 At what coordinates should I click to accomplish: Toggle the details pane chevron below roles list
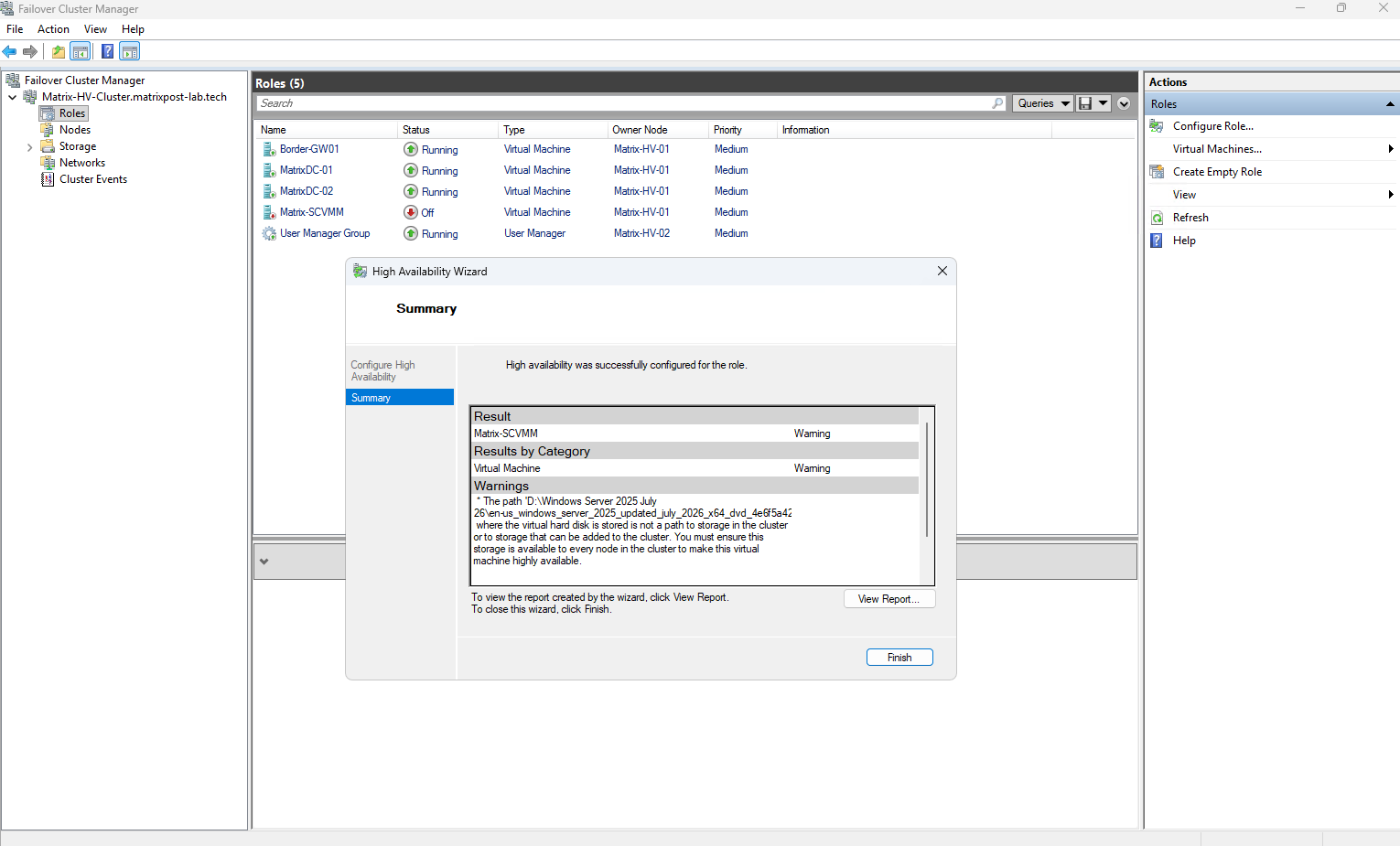(264, 562)
